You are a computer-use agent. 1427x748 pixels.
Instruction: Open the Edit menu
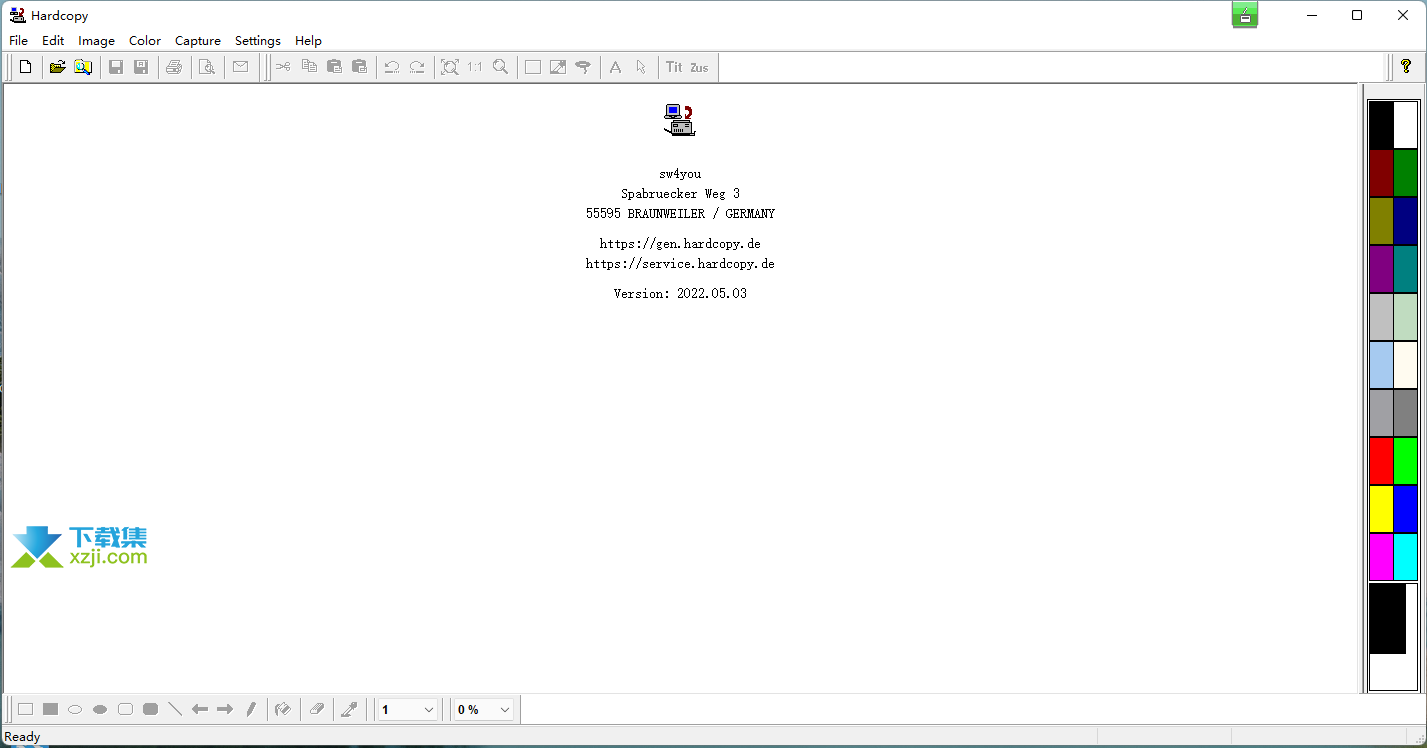[x=53, y=41]
